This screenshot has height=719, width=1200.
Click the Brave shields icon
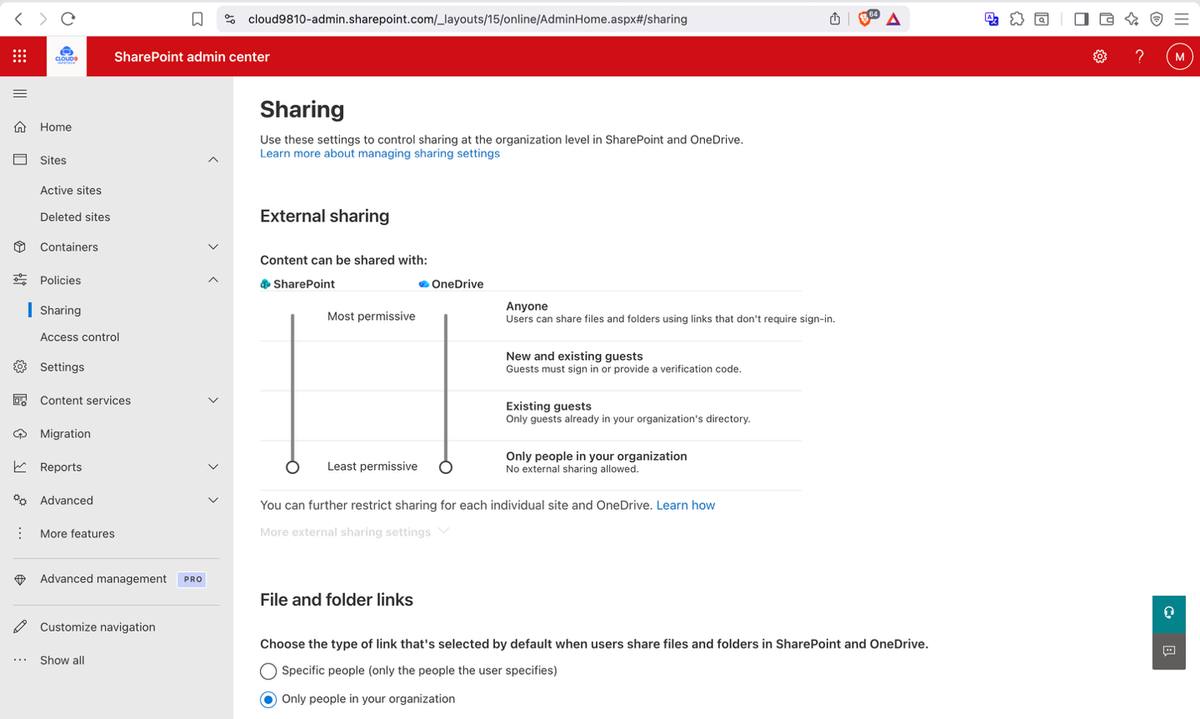click(867, 19)
